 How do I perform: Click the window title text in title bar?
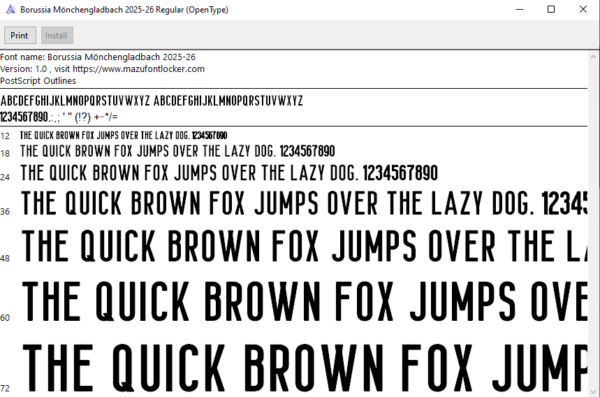[124, 10]
